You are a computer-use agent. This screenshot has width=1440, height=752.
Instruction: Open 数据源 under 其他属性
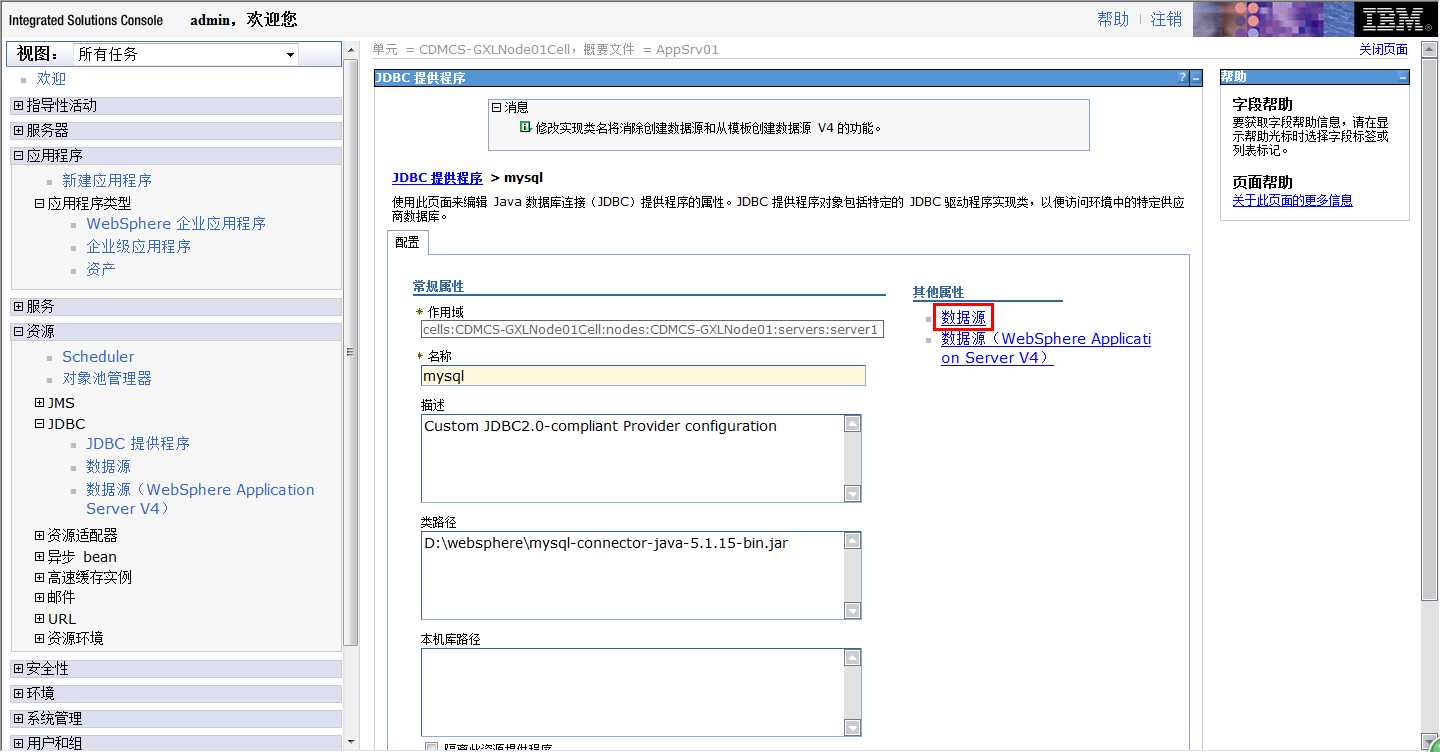click(963, 317)
